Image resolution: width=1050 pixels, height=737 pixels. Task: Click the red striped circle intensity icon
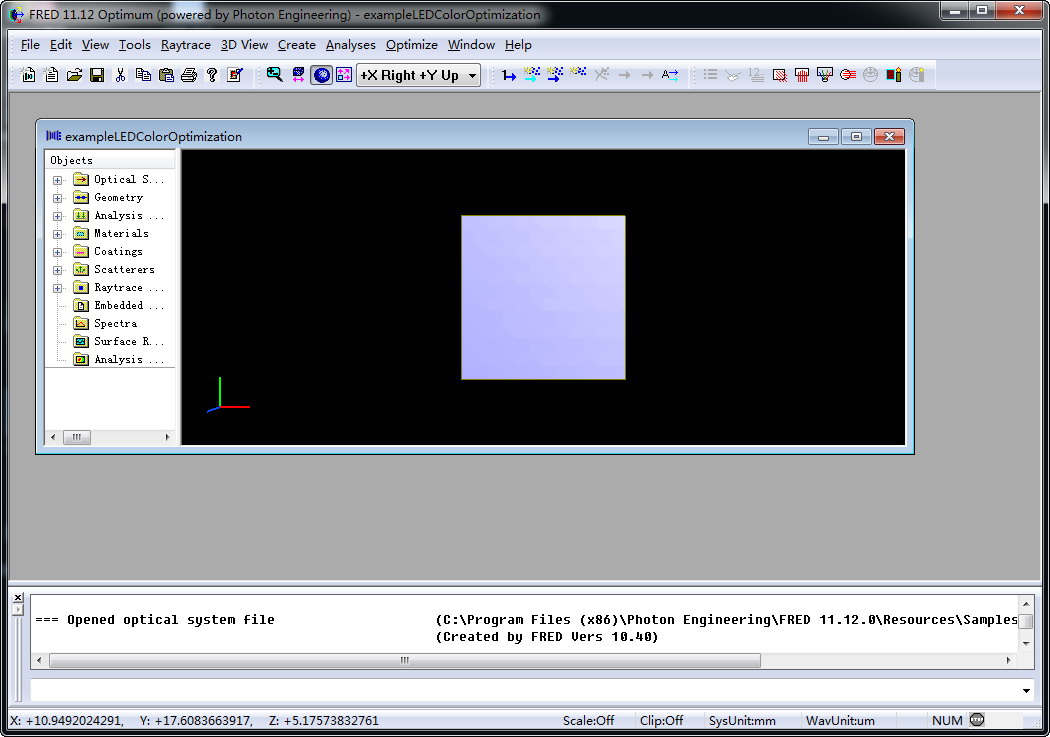(848, 75)
